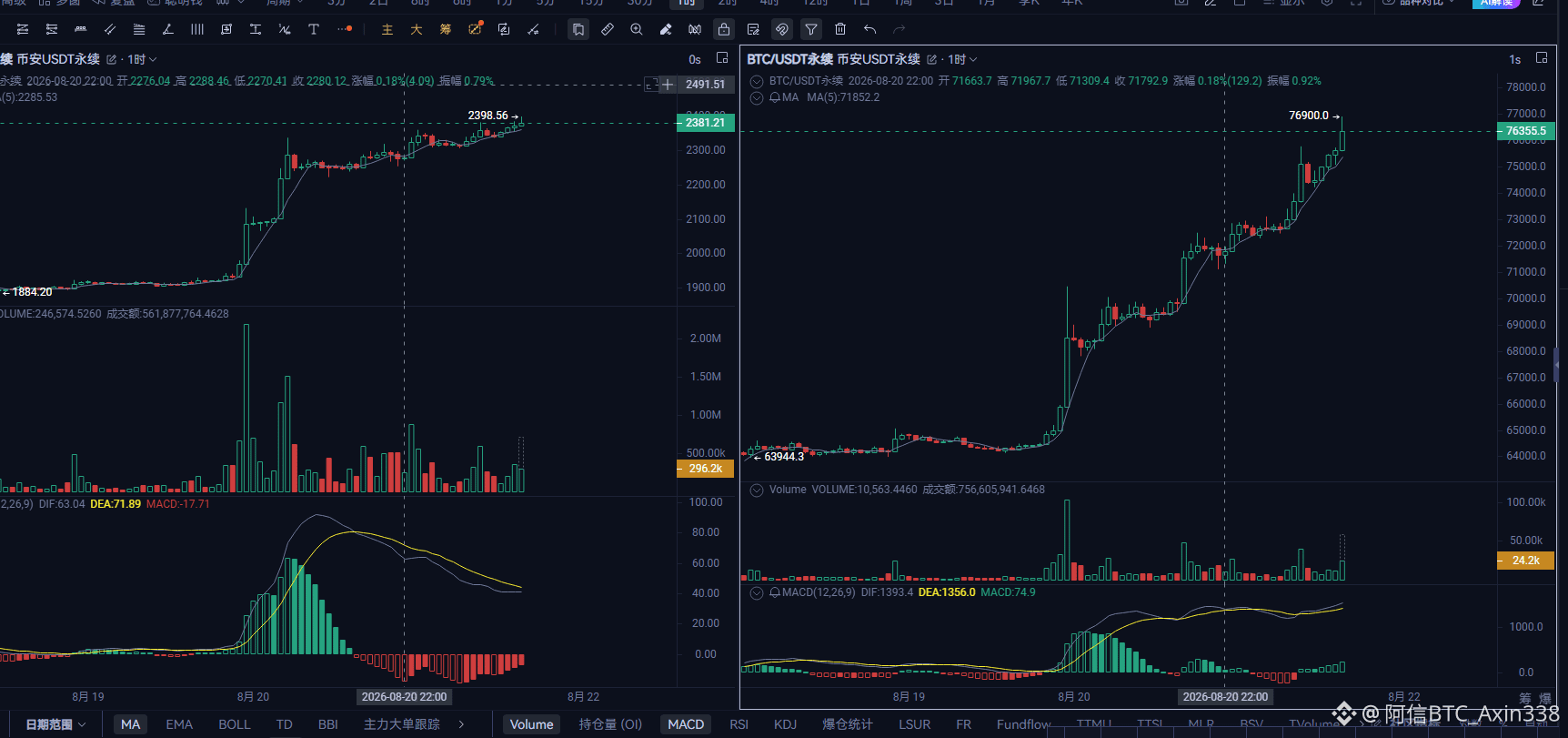Click the orange 筹 chip distribution icon
Screen dimensions: 1568x738
(446, 29)
